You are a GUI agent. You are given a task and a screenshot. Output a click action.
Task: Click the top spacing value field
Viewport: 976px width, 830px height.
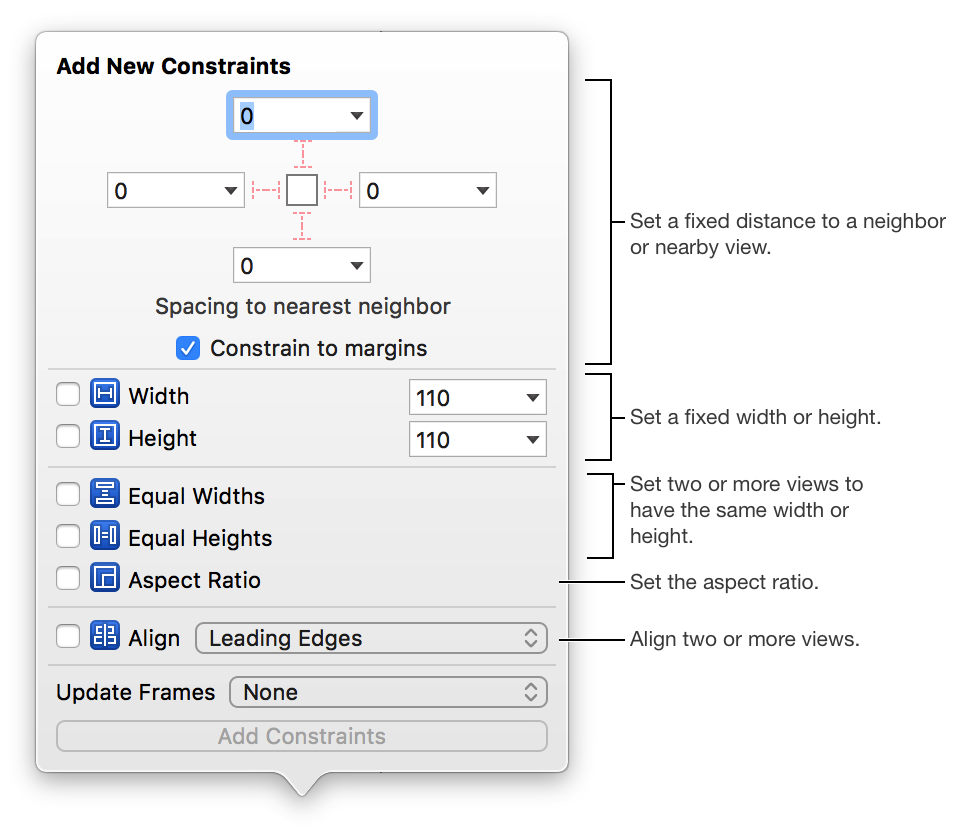(290, 116)
